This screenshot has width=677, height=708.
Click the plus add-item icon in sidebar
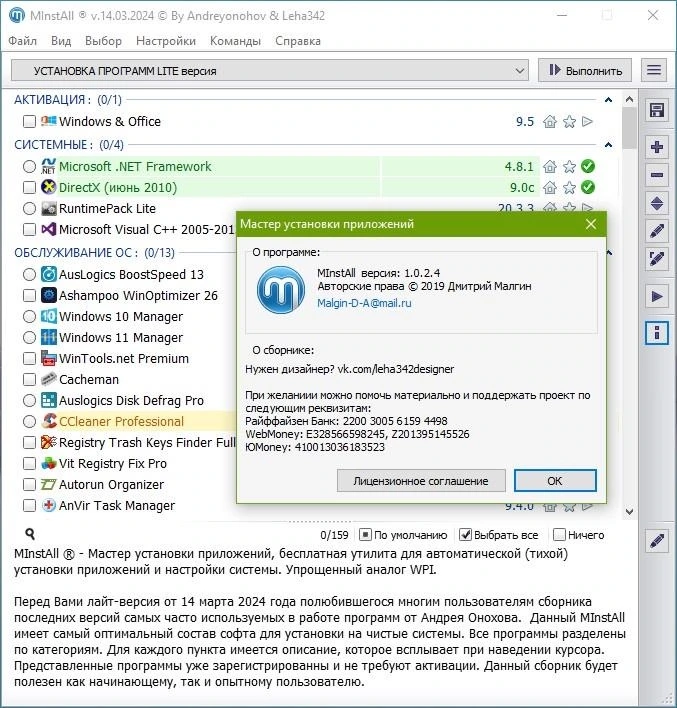[657, 147]
